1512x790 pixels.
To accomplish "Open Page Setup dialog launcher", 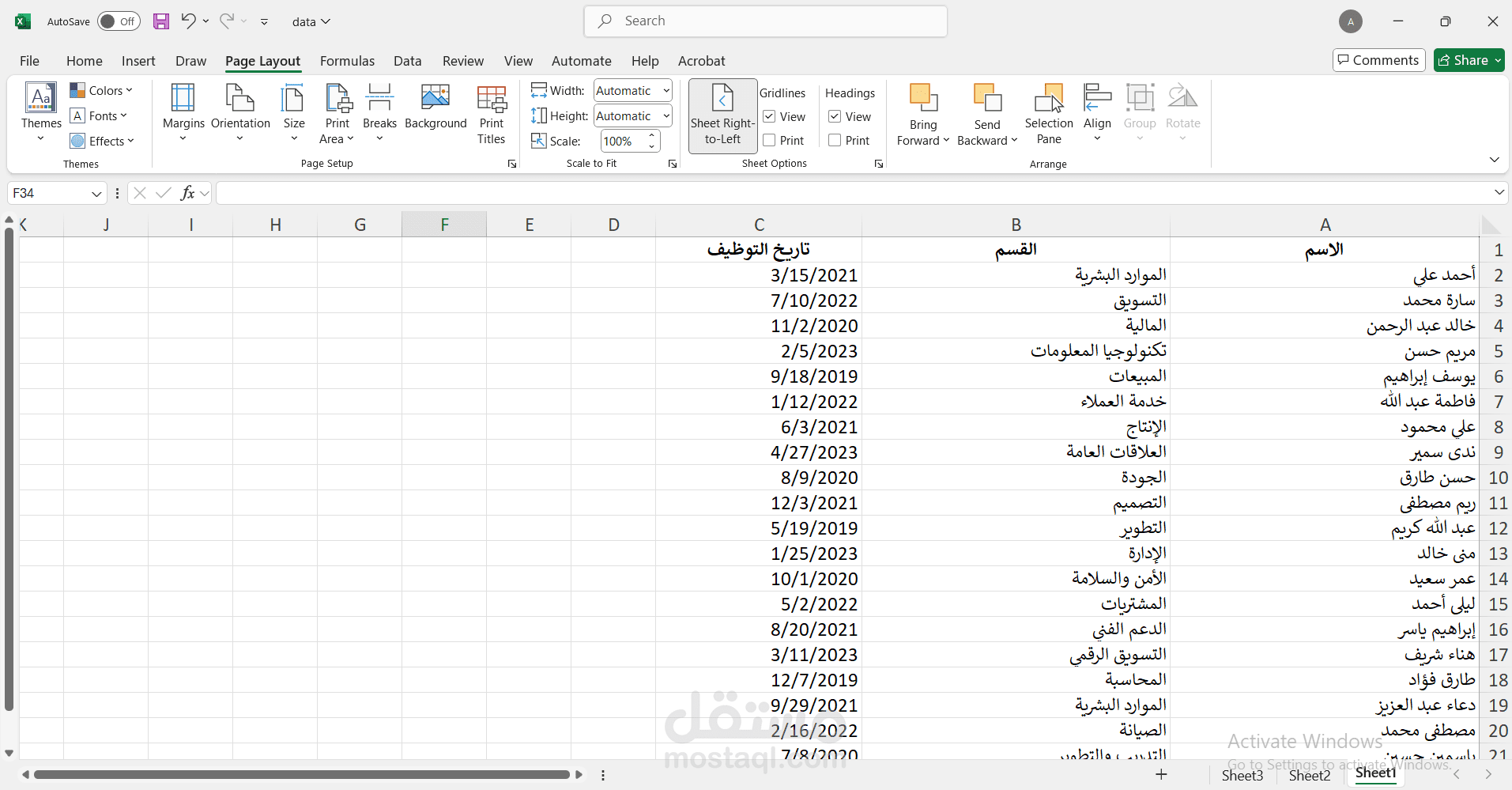I will click(512, 164).
